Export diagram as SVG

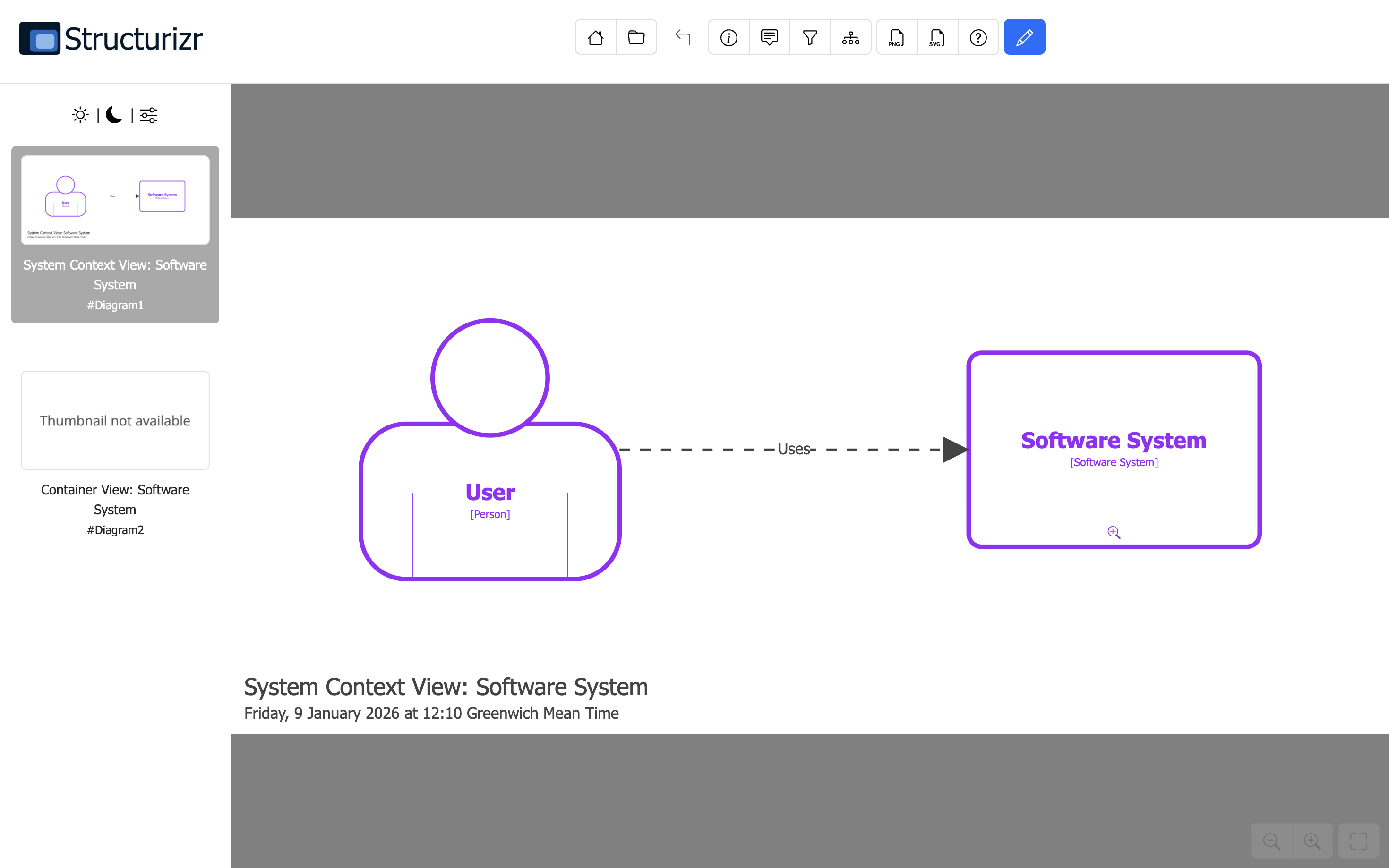point(937,37)
